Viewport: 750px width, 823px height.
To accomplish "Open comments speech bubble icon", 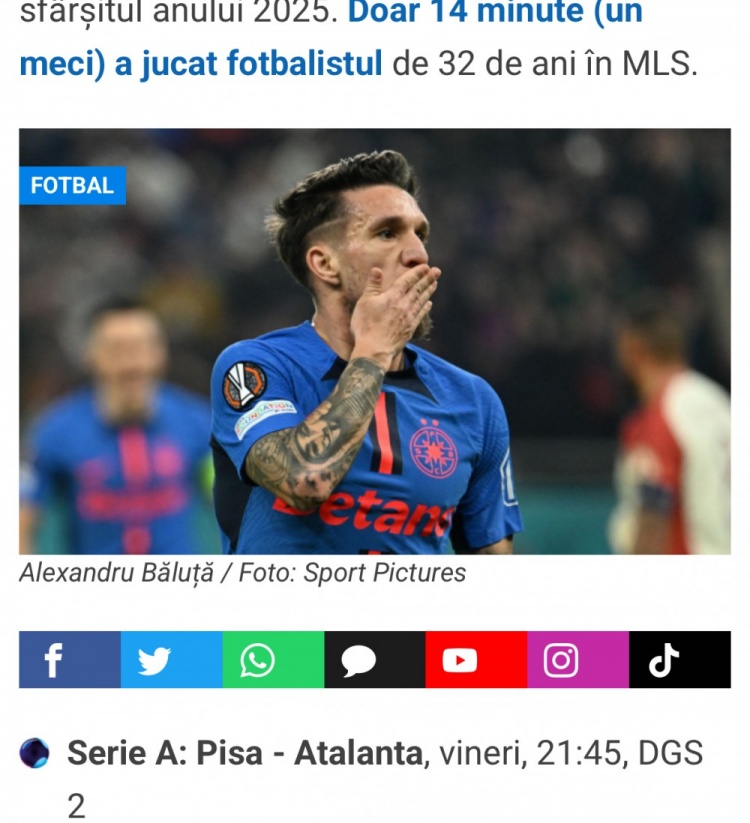I will (375, 659).
